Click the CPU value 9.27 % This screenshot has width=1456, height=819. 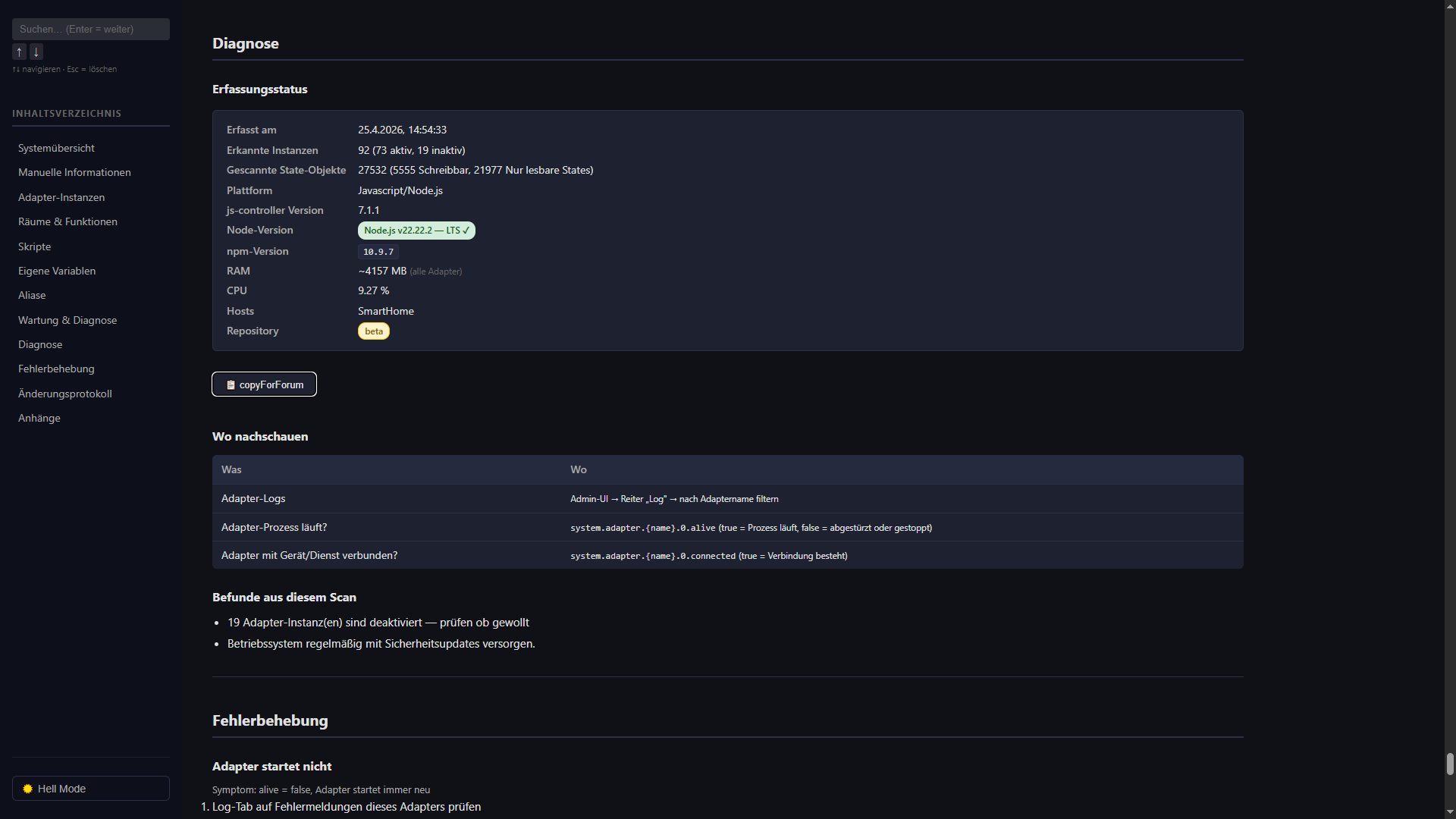pos(374,290)
